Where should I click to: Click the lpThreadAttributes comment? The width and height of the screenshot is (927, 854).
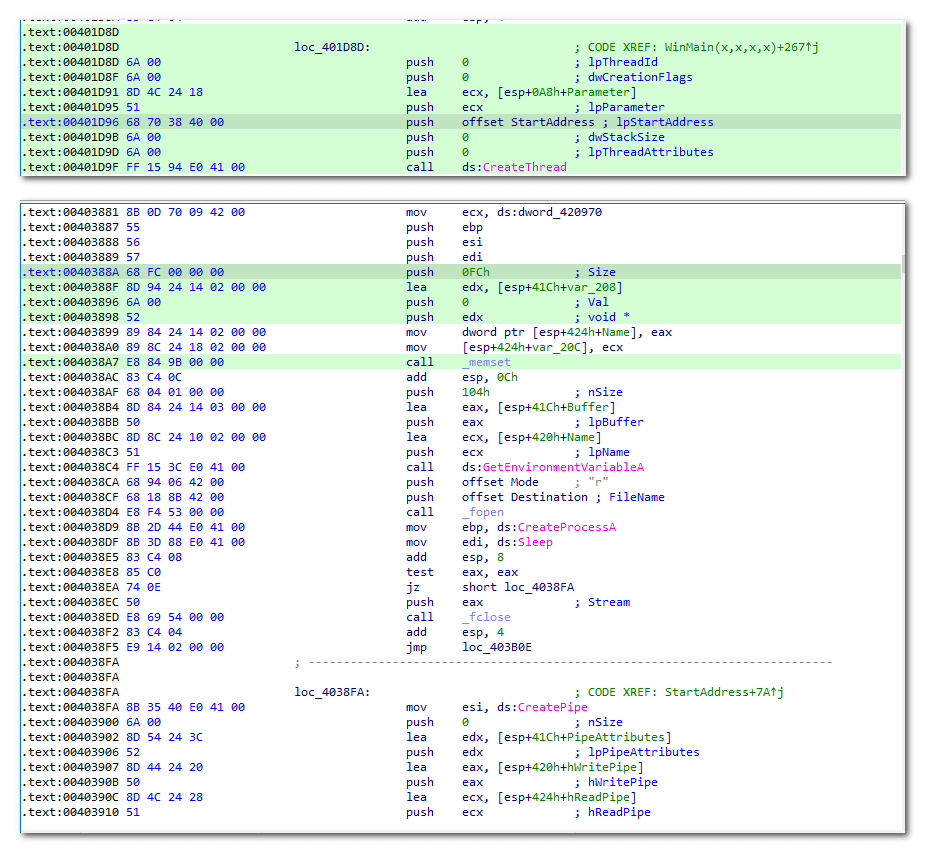(650, 152)
